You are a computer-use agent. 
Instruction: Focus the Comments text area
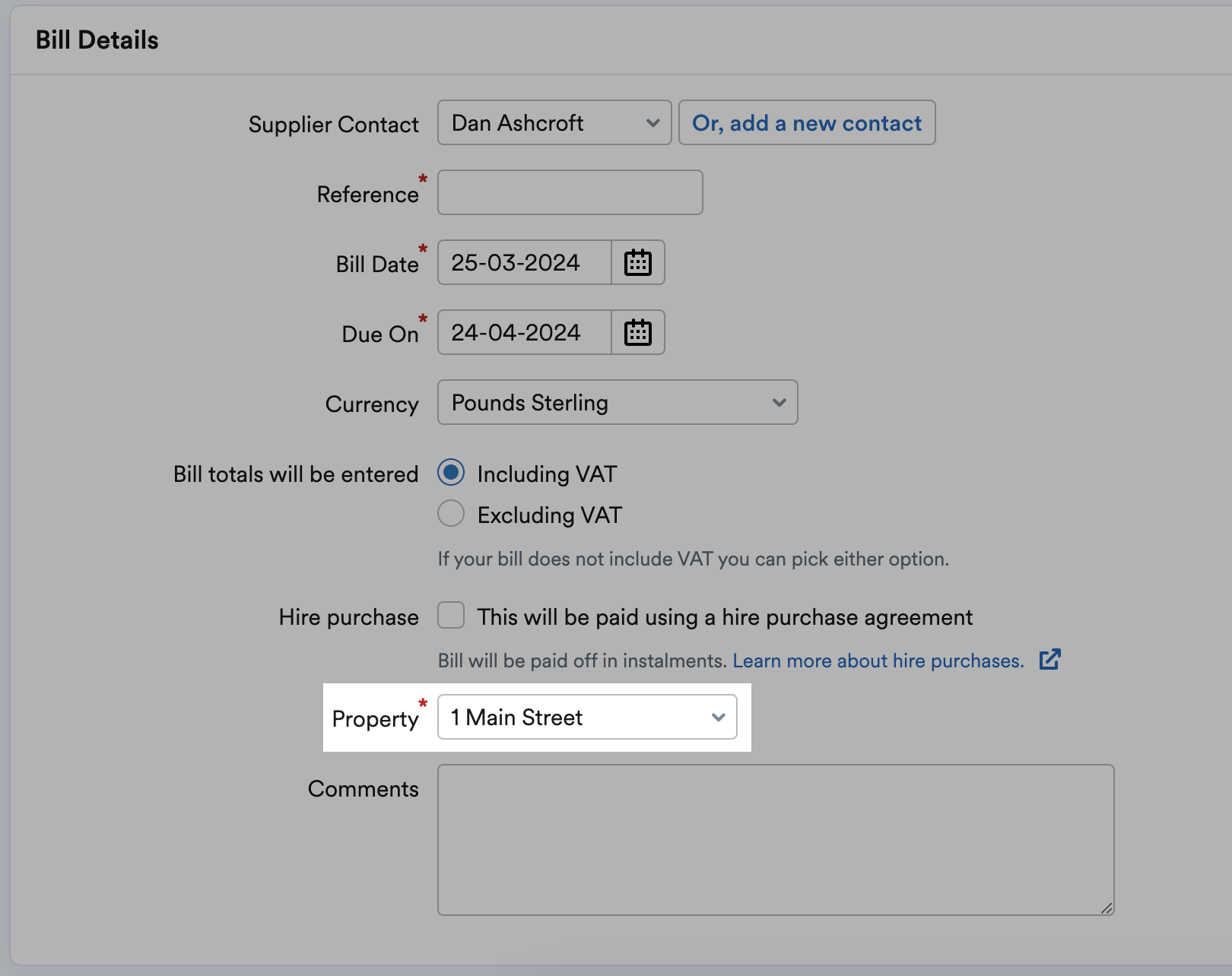[776, 840]
